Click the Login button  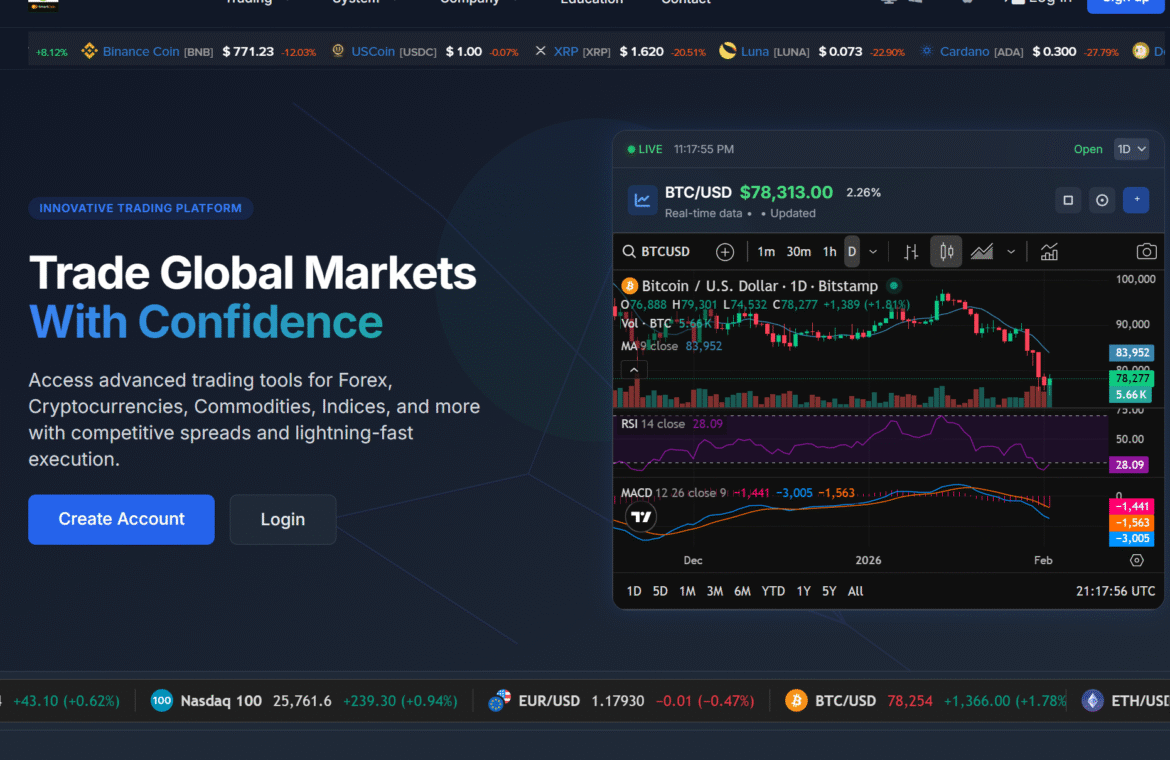point(283,520)
